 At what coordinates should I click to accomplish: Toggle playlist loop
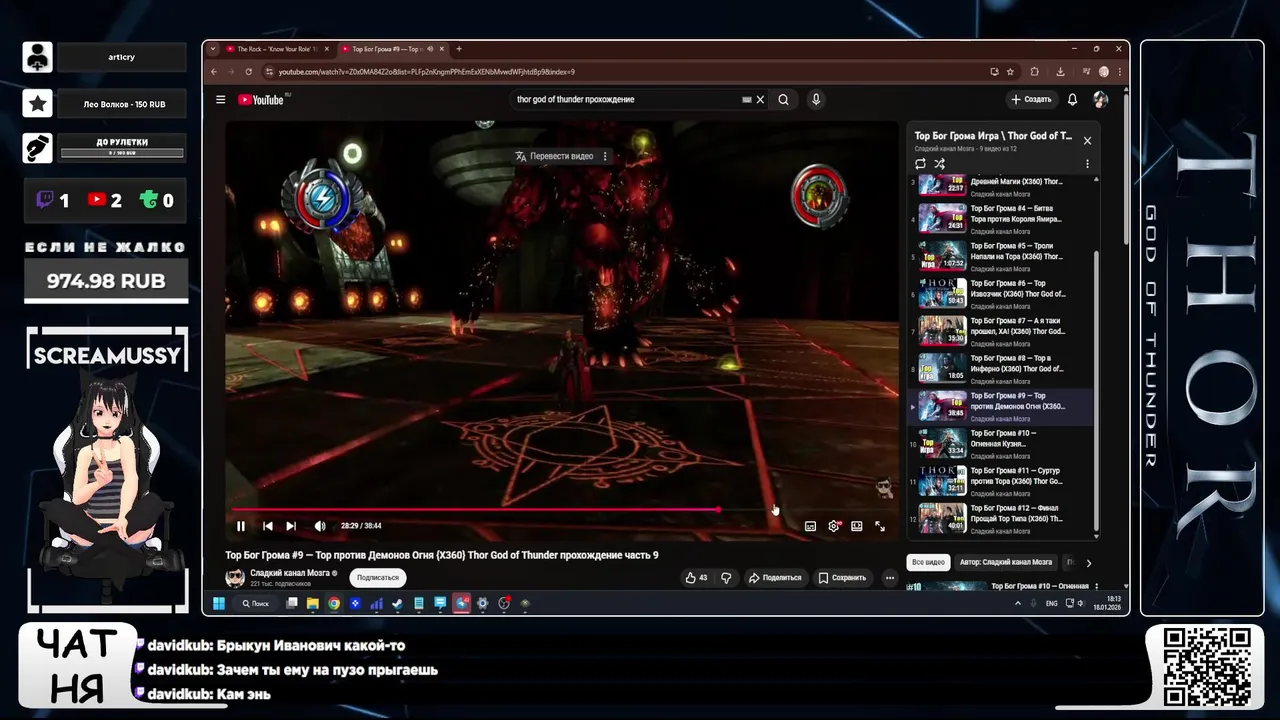pyautogui.click(x=920, y=164)
